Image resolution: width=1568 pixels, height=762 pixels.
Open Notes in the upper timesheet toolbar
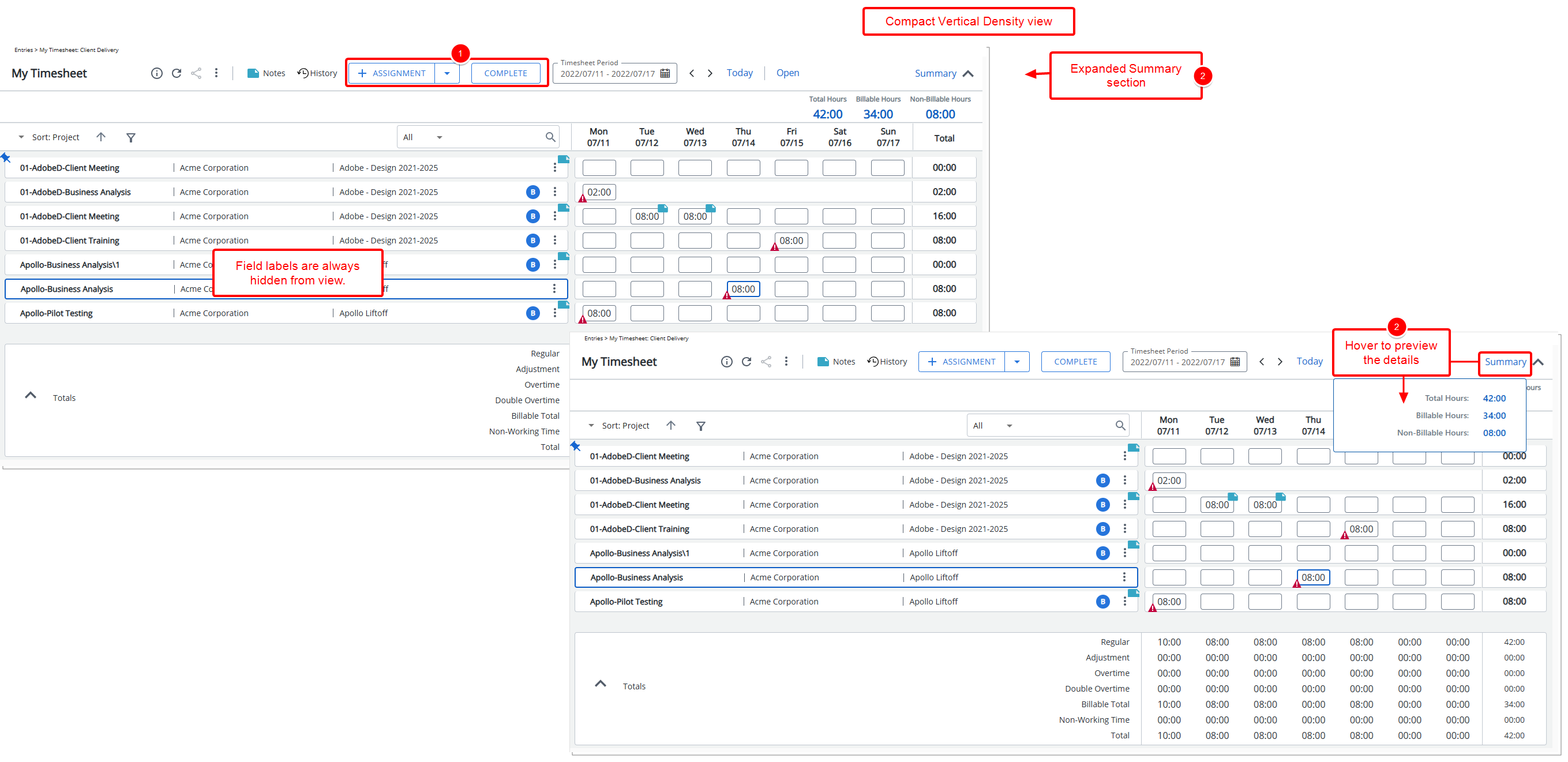pyautogui.click(x=266, y=73)
